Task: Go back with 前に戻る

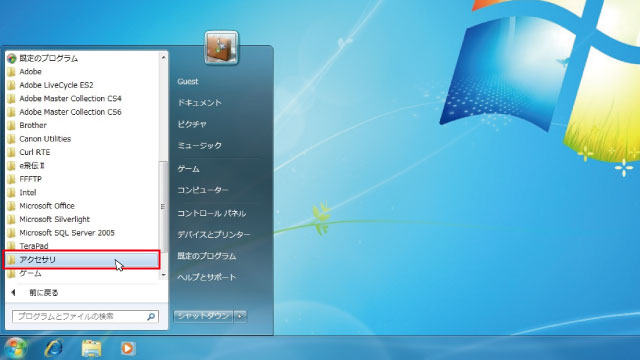Action: tap(44, 293)
